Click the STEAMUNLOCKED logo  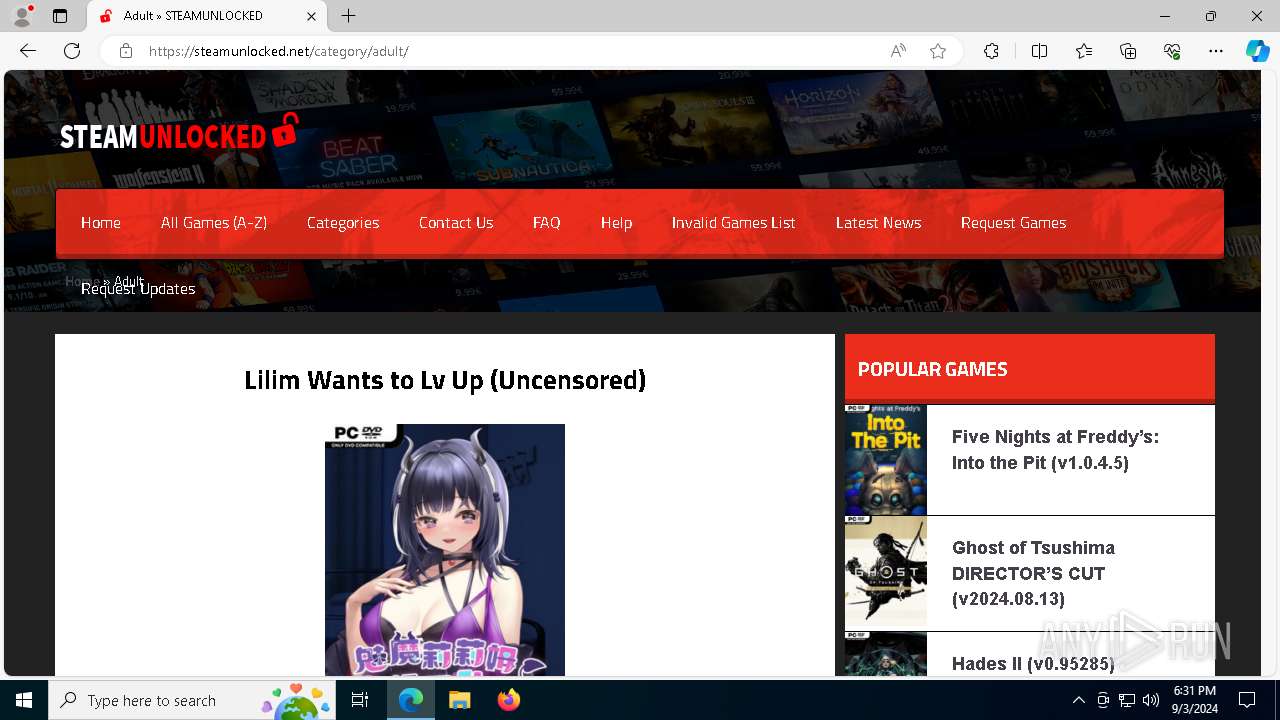(179, 132)
